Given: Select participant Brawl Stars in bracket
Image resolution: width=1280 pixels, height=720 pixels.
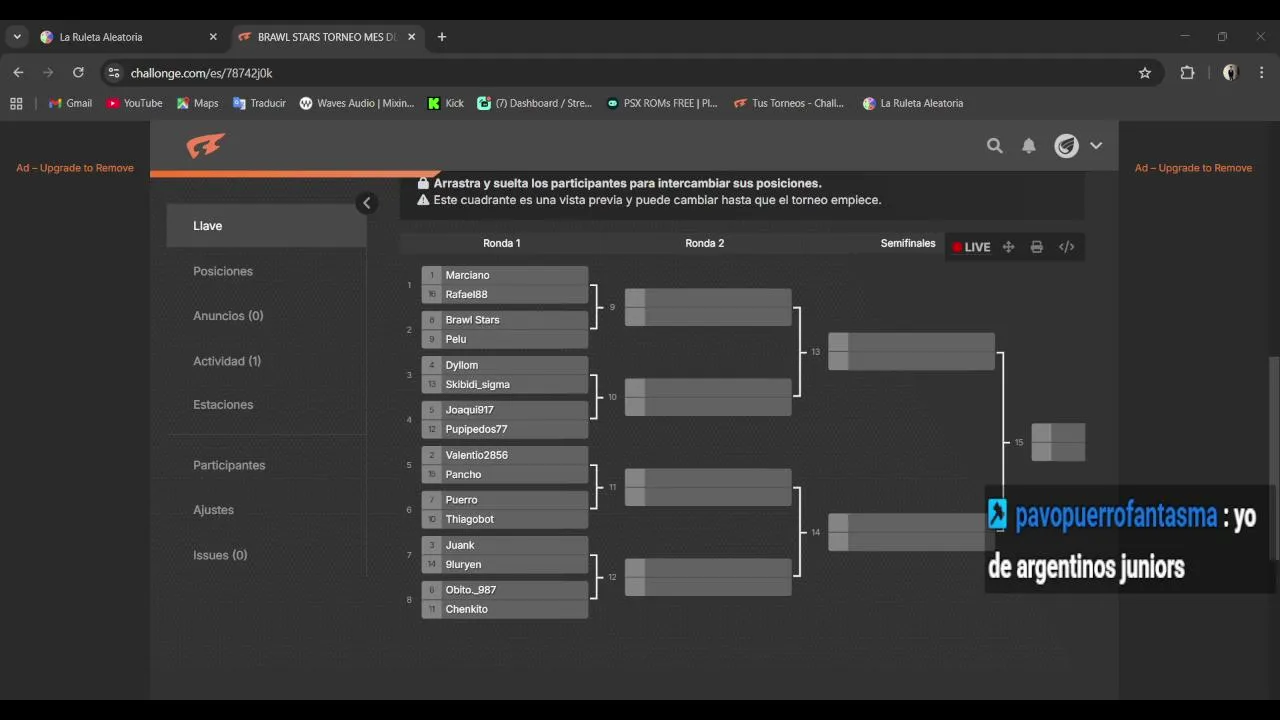Looking at the screenshot, I should [505, 320].
